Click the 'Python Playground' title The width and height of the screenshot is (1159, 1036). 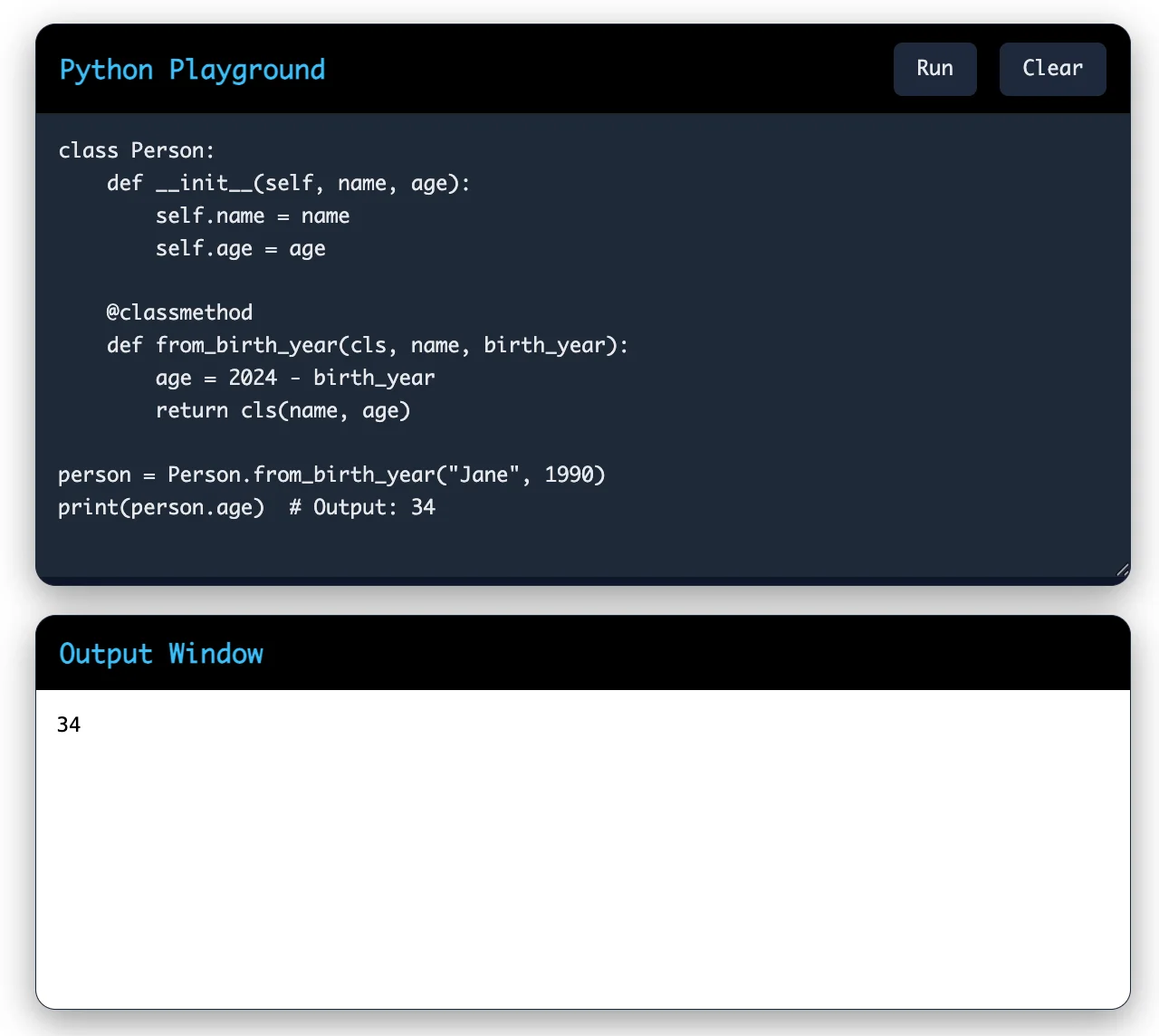[x=192, y=70]
